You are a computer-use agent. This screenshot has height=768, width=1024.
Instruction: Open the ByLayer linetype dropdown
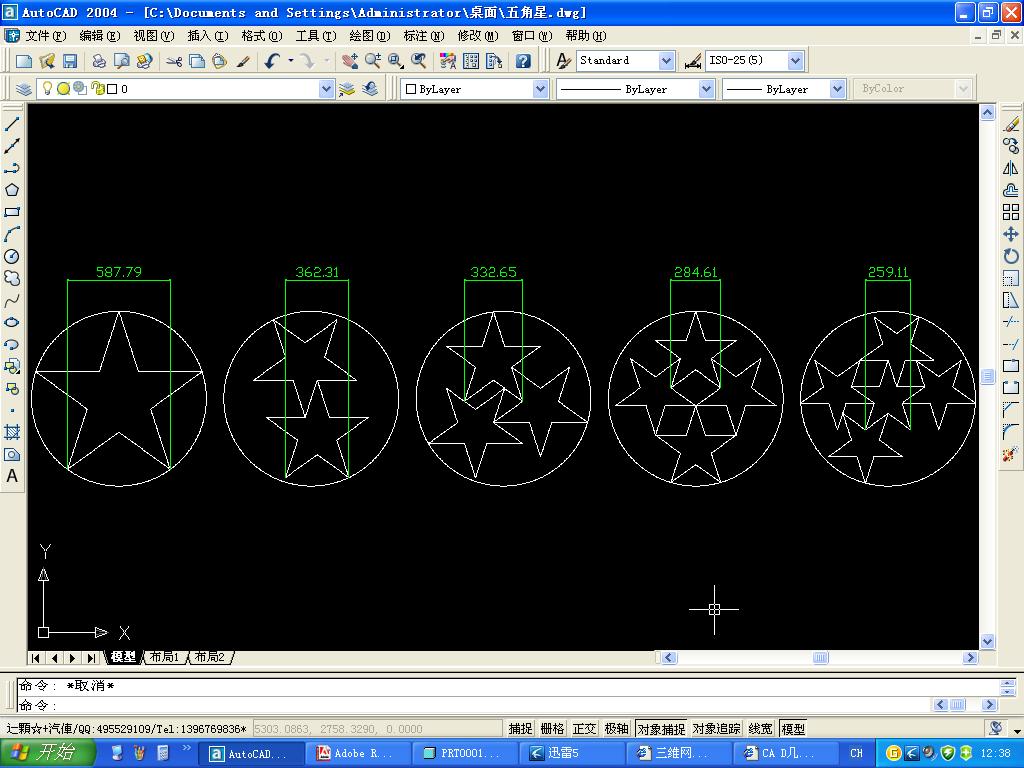click(x=706, y=89)
